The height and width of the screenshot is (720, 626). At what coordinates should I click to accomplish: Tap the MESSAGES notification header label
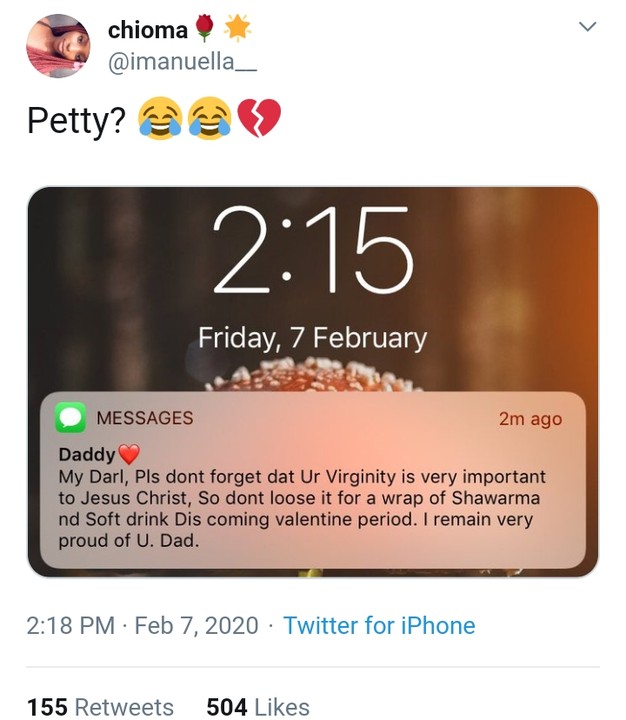[x=145, y=418]
